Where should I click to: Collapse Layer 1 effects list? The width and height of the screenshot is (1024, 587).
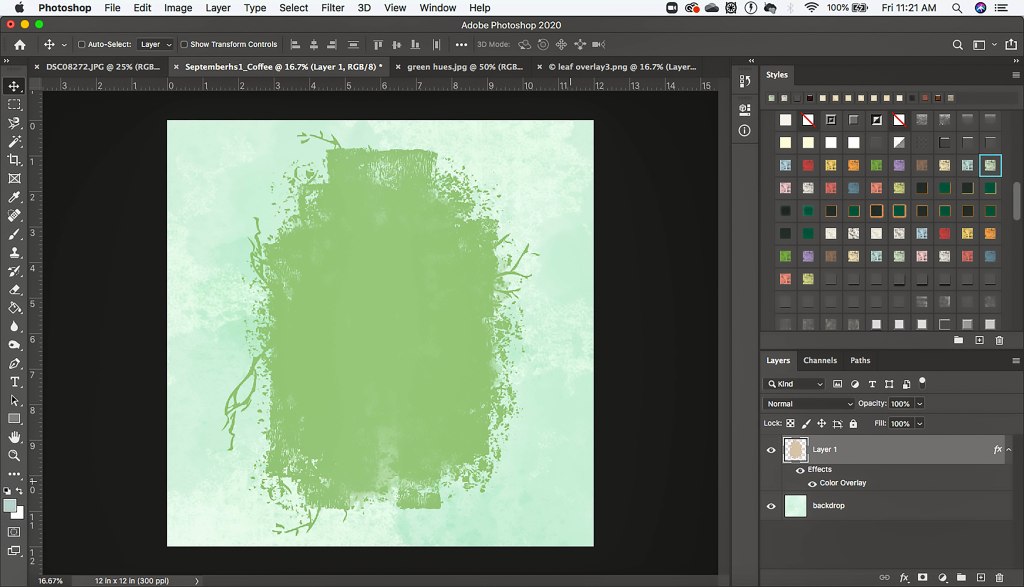click(1009, 450)
